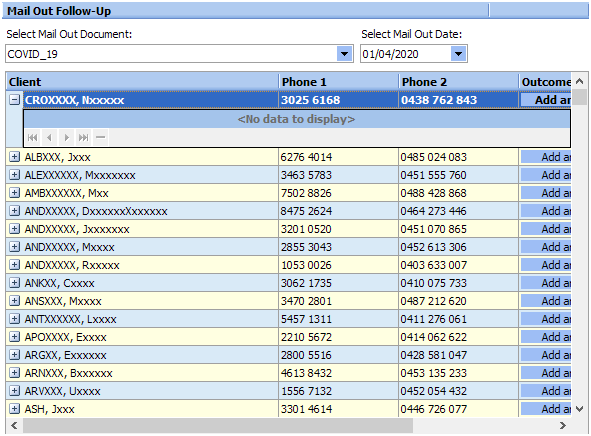Sort by the Phone 2 column header

coord(459,82)
